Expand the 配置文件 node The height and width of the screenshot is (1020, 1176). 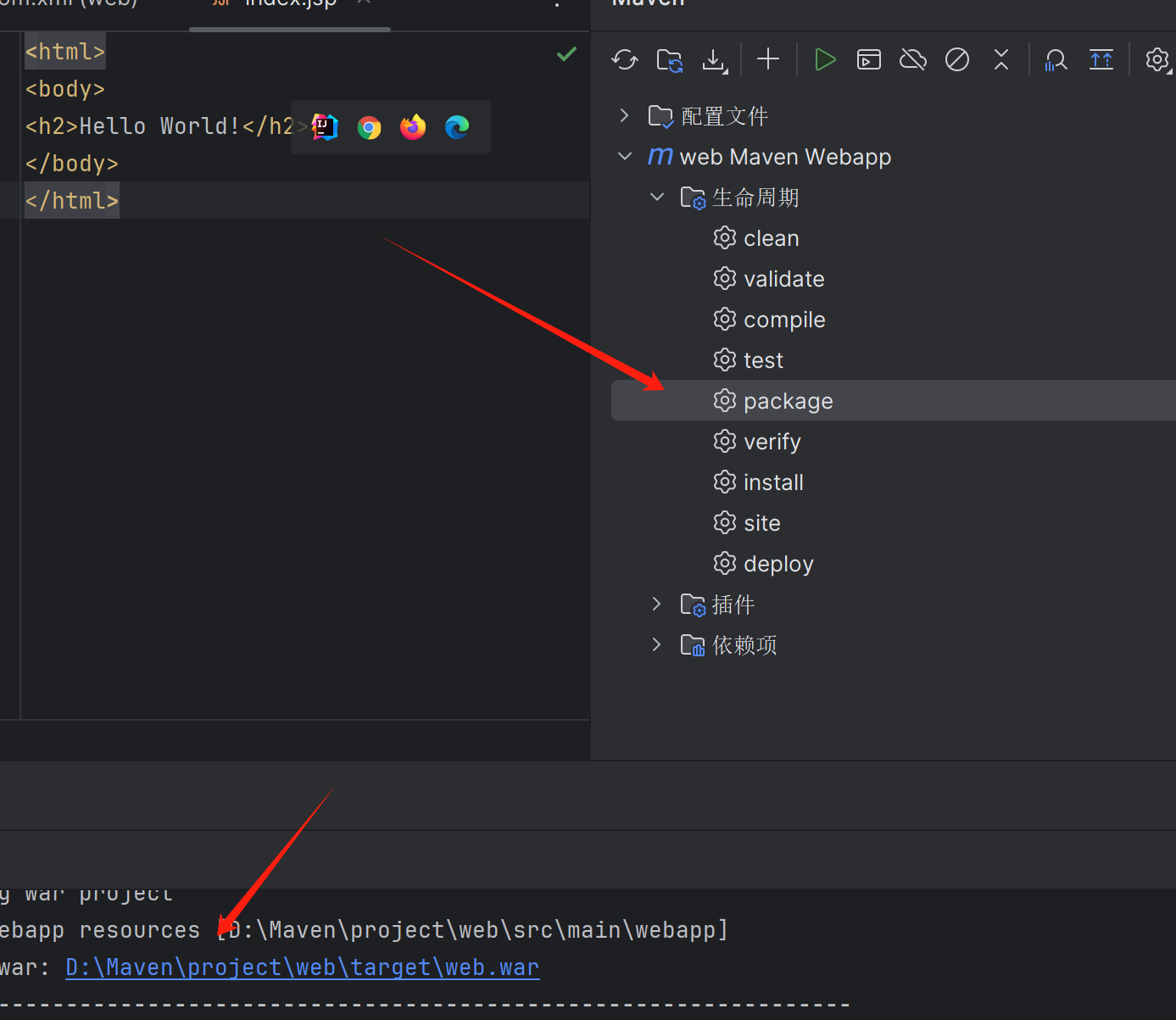click(x=625, y=115)
